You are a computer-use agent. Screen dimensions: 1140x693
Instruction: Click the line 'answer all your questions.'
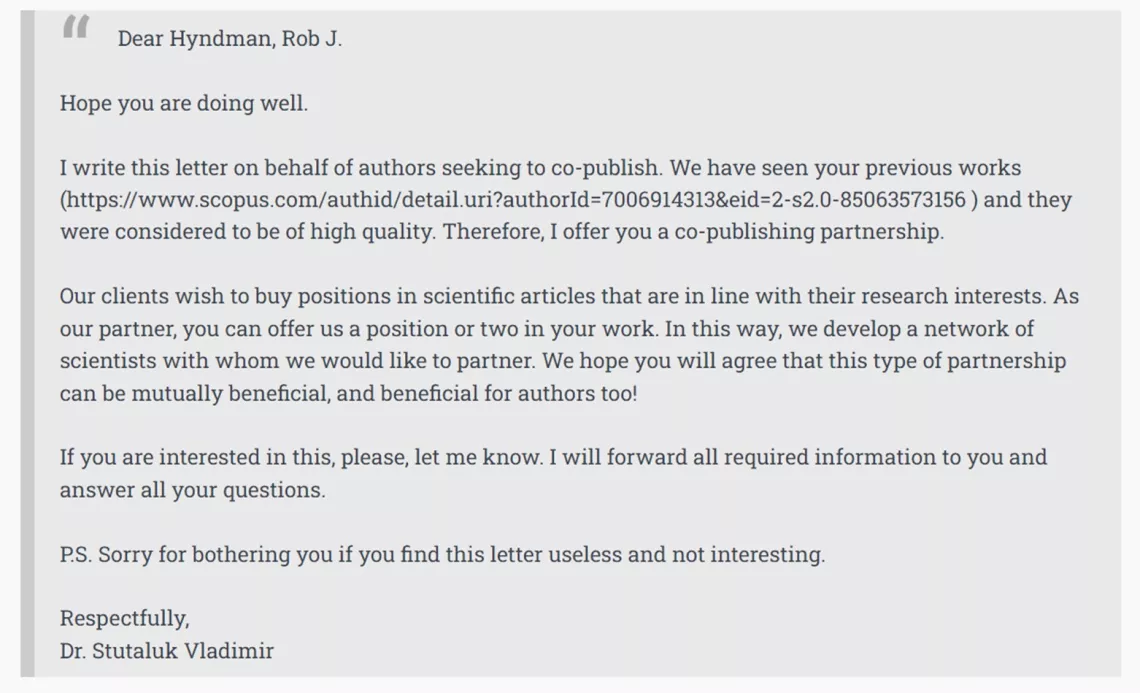[x=192, y=490]
